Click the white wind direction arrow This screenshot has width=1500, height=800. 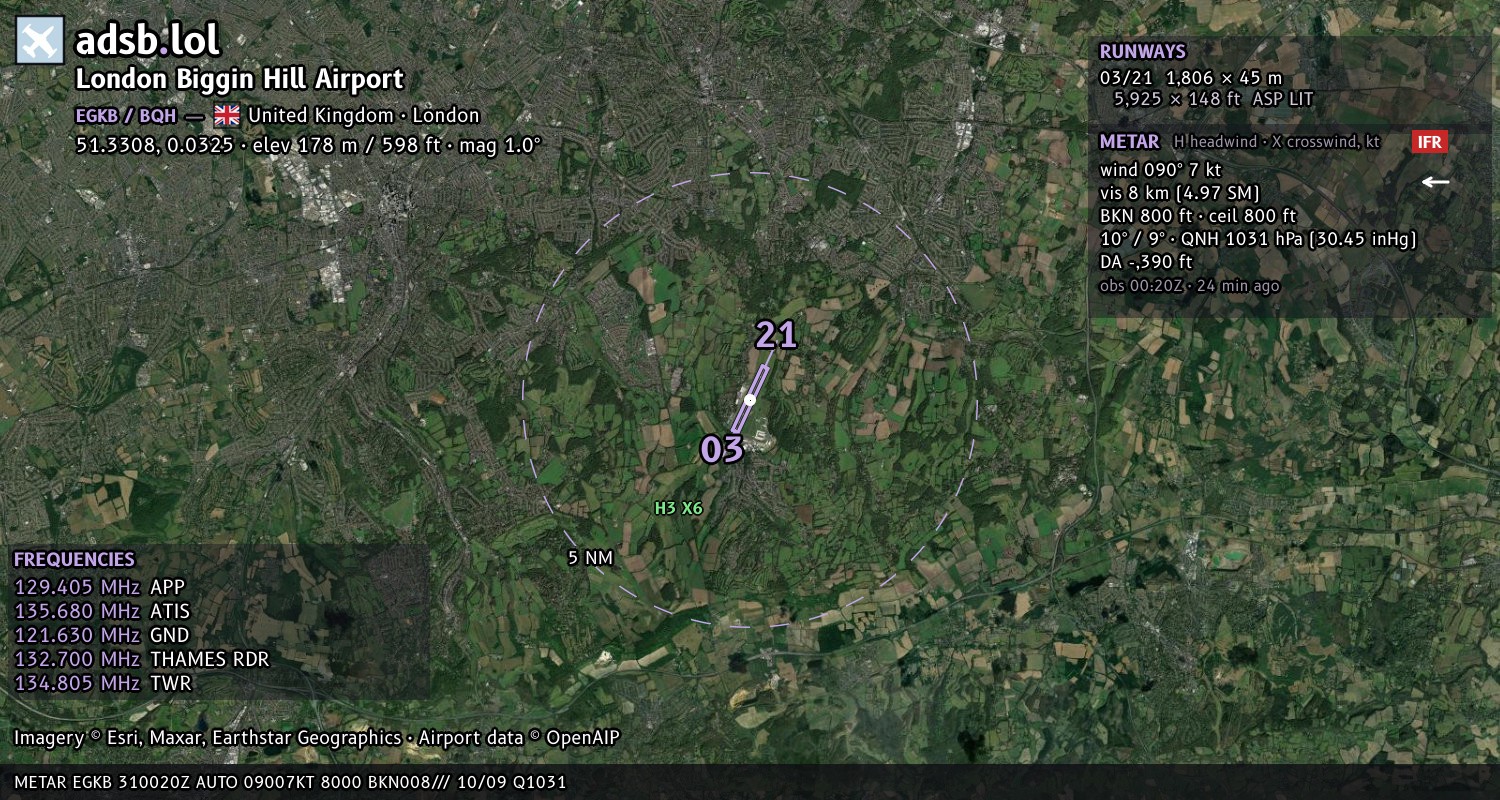1436,182
